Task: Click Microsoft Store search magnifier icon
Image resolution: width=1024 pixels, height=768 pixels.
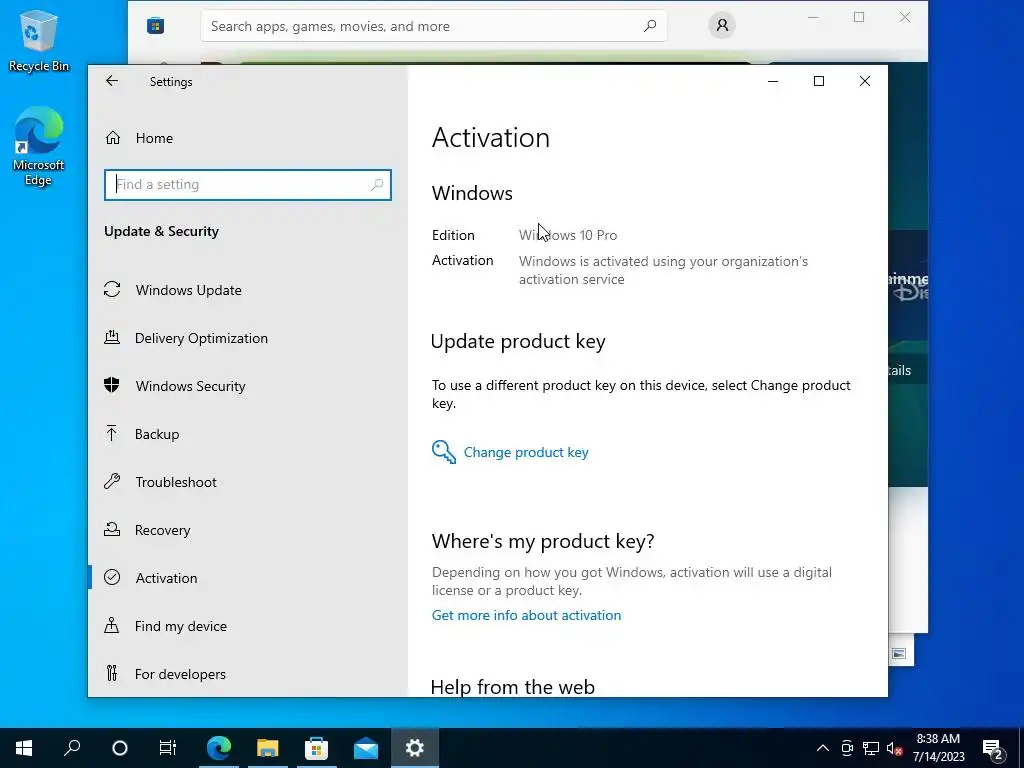Action: pyautogui.click(x=650, y=26)
